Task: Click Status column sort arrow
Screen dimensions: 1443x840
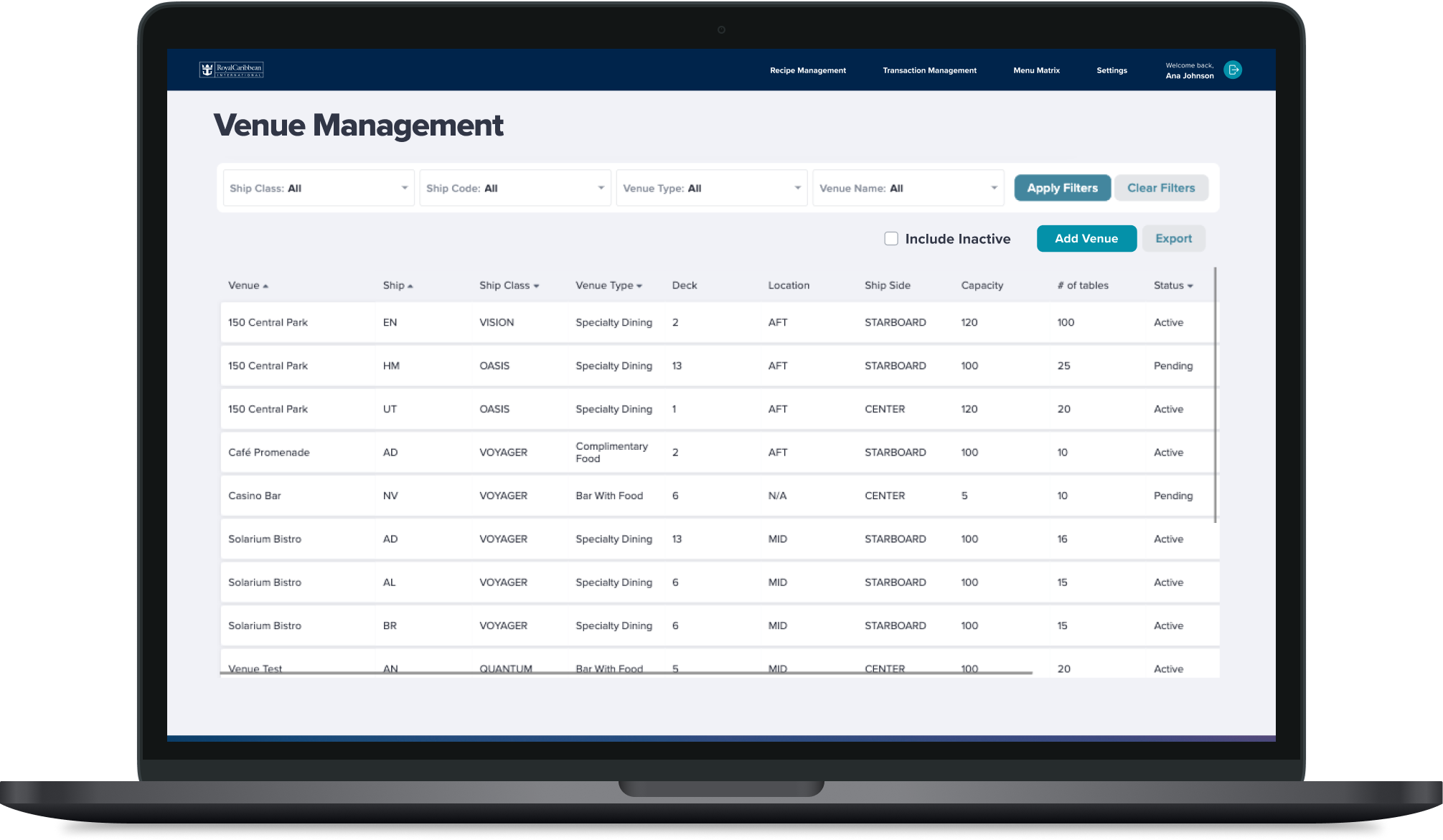Action: tap(1190, 286)
